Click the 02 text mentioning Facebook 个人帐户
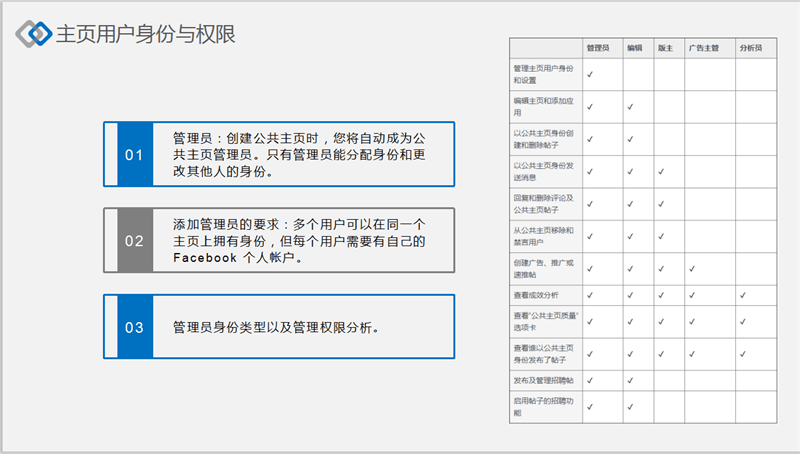Viewport: 800px width, 454px height. [x=299, y=241]
